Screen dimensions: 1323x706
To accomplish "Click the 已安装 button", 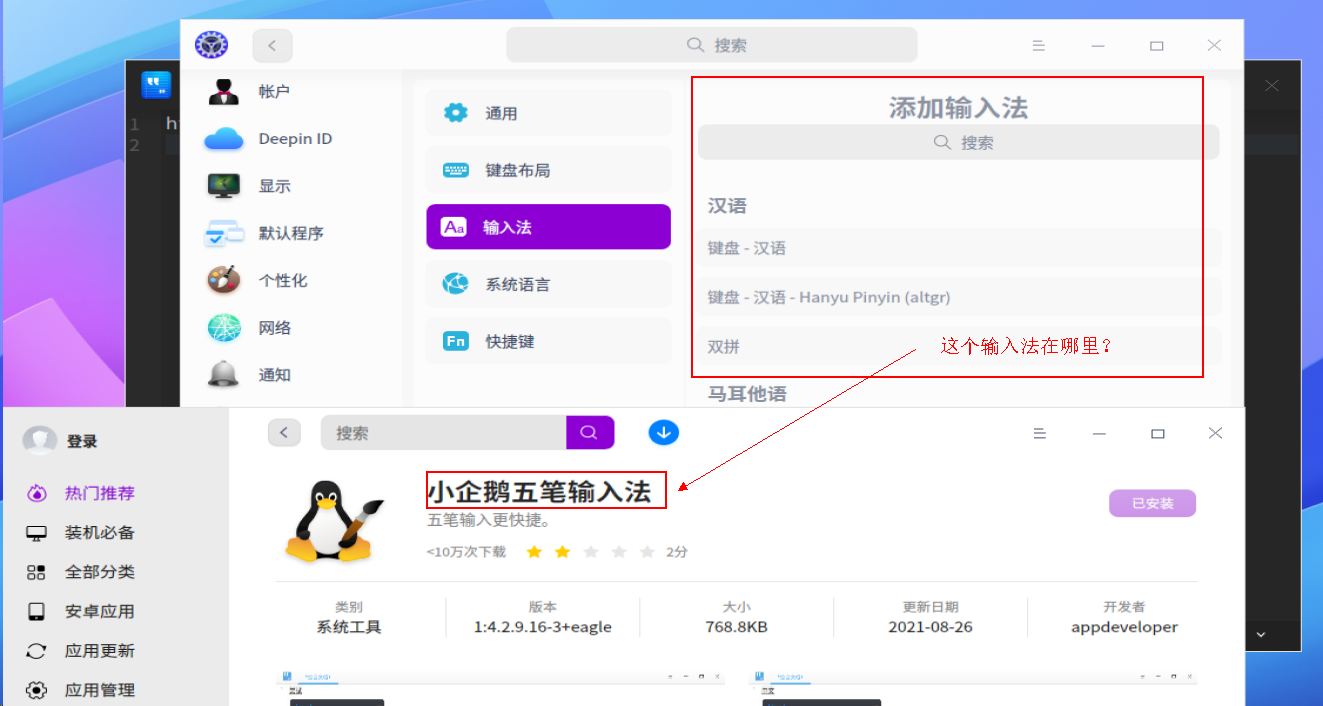I will point(1152,503).
